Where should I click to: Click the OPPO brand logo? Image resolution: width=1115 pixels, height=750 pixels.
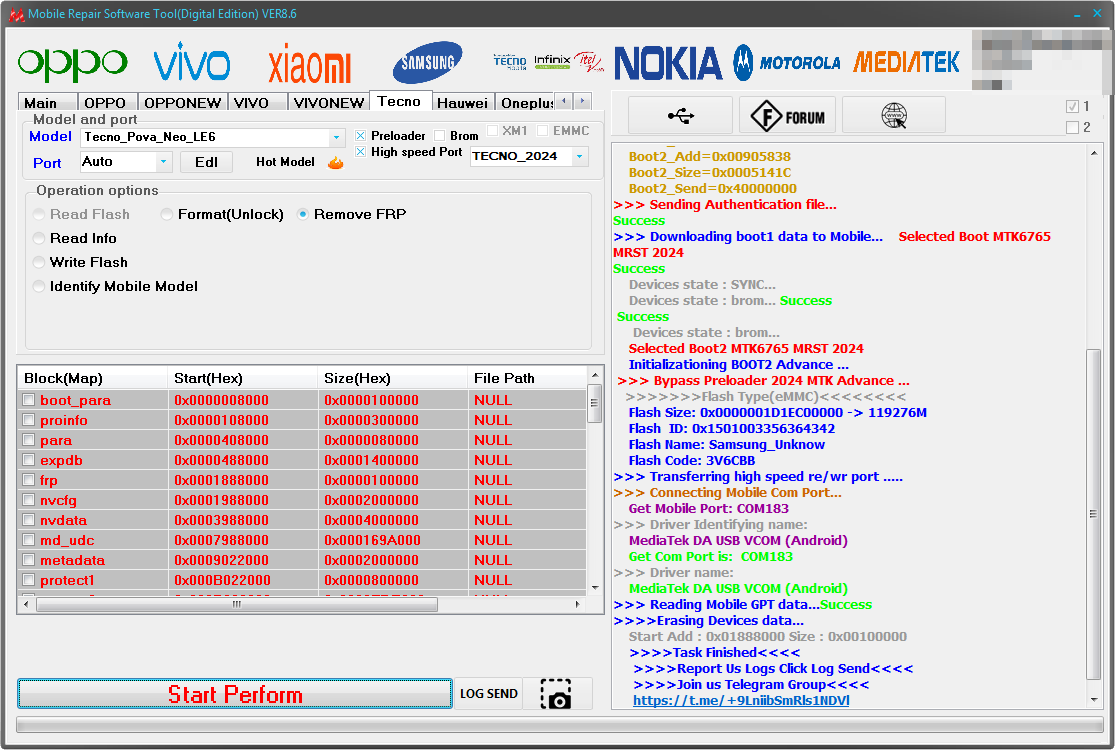(x=72, y=64)
